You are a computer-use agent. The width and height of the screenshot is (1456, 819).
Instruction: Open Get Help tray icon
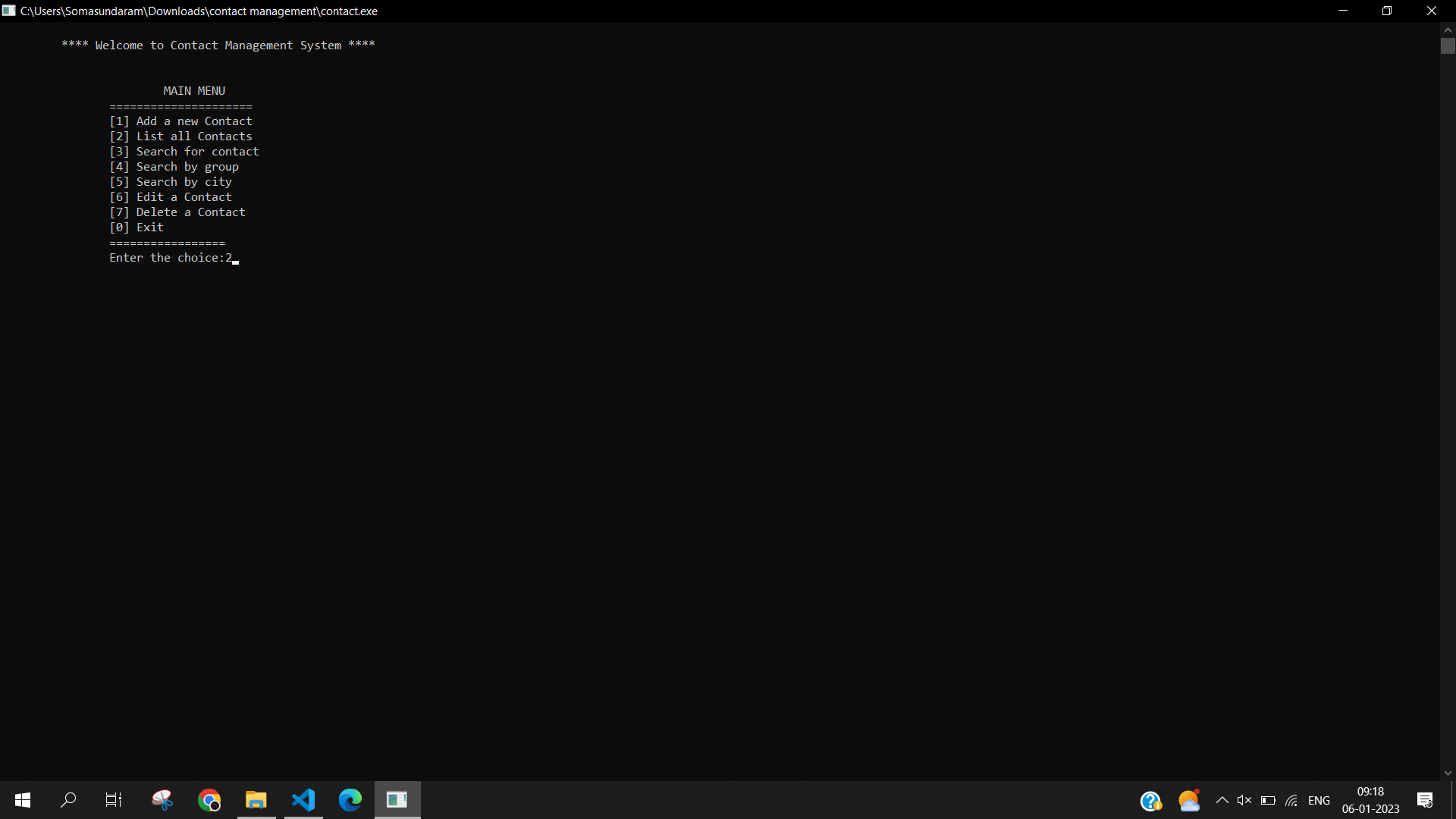click(1150, 801)
